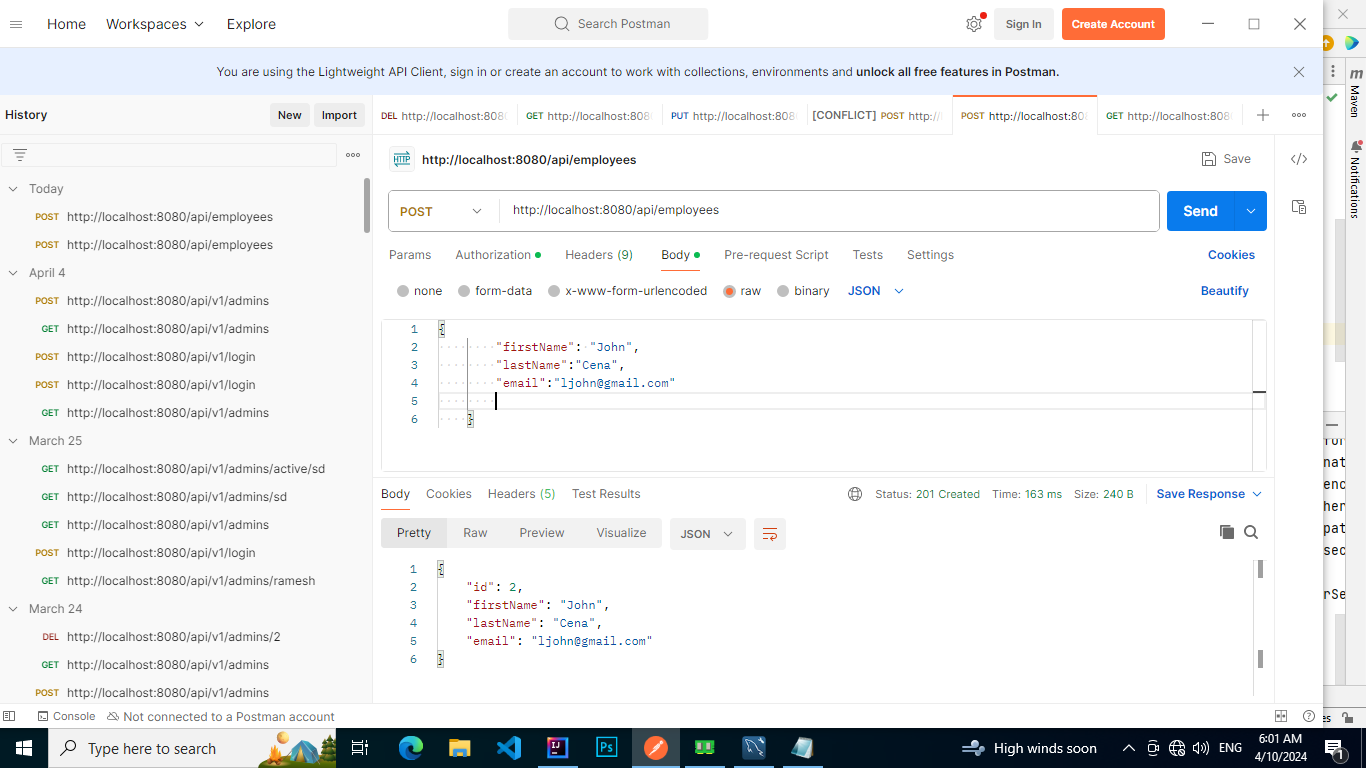Toggle response line wrap icon
This screenshot has width=1366, height=768.
(x=770, y=534)
